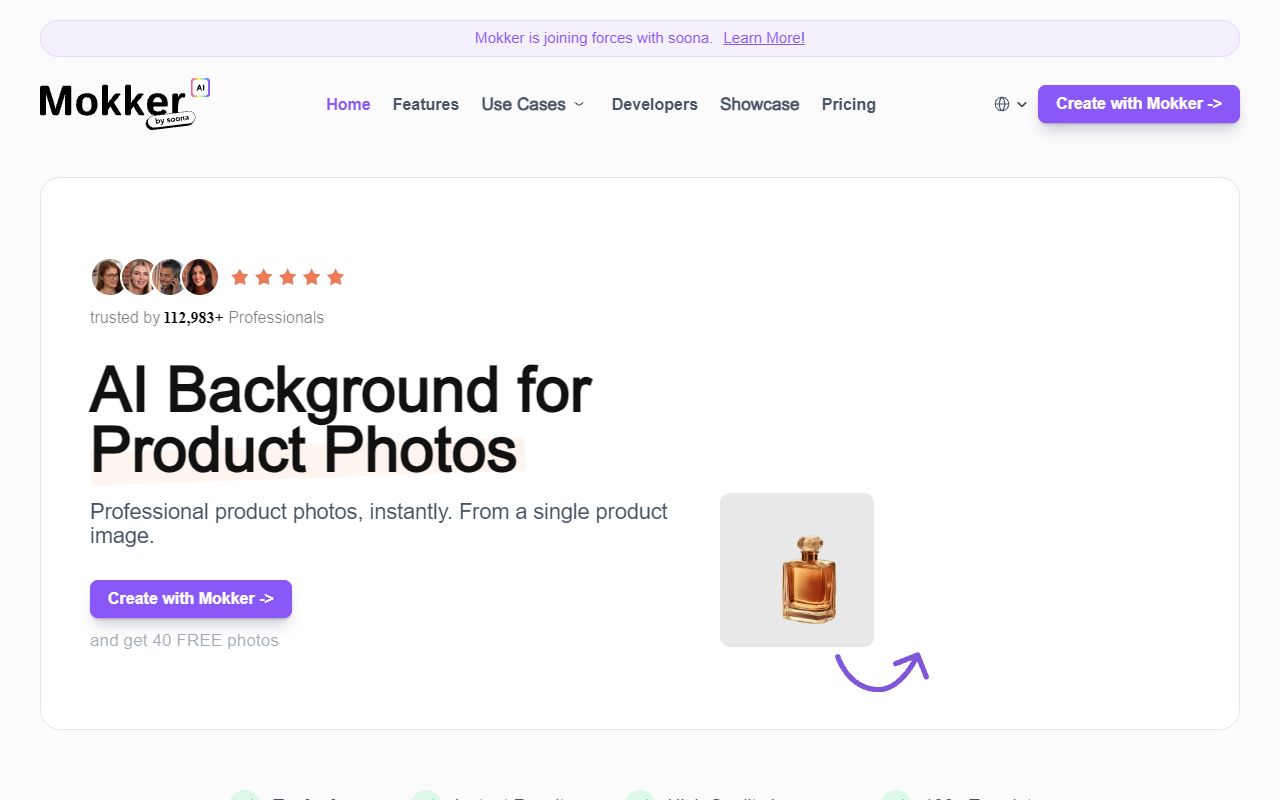Navigate to the Developers section
The image size is (1280, 800).
pos(654,104)
